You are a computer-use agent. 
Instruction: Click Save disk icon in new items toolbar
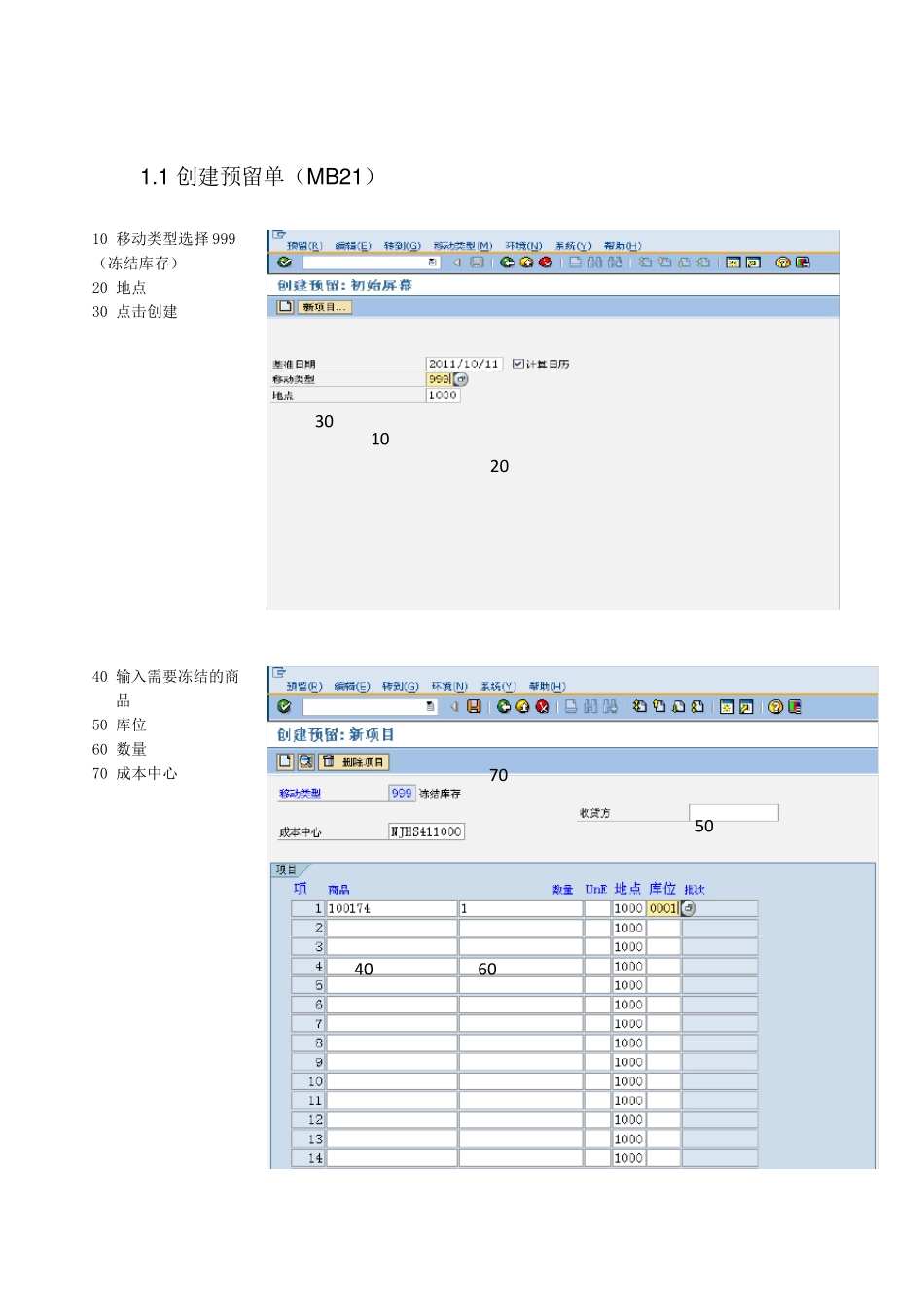(x=474, y=707)
